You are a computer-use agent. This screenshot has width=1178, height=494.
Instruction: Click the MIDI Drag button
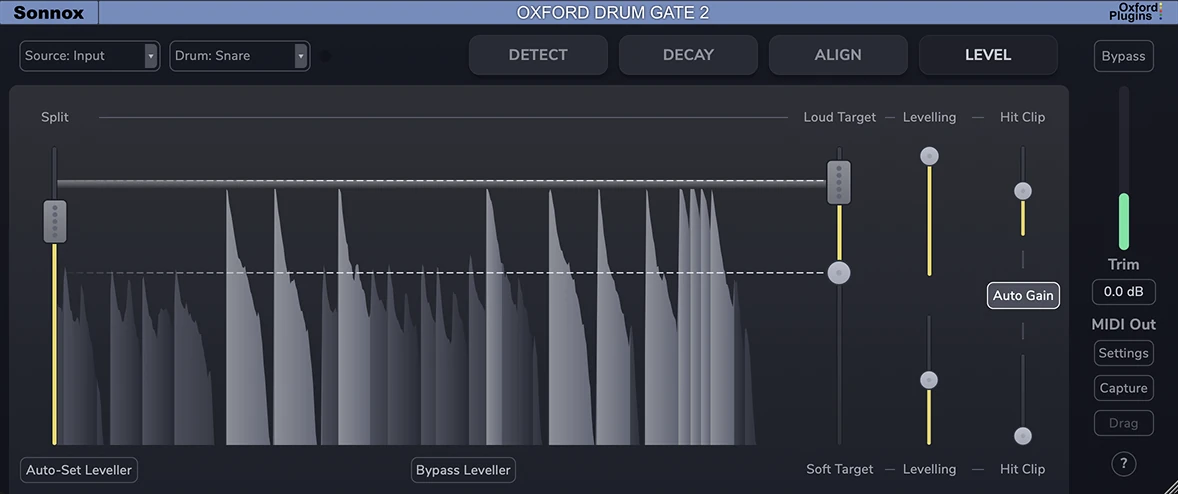pos(1123,423)
